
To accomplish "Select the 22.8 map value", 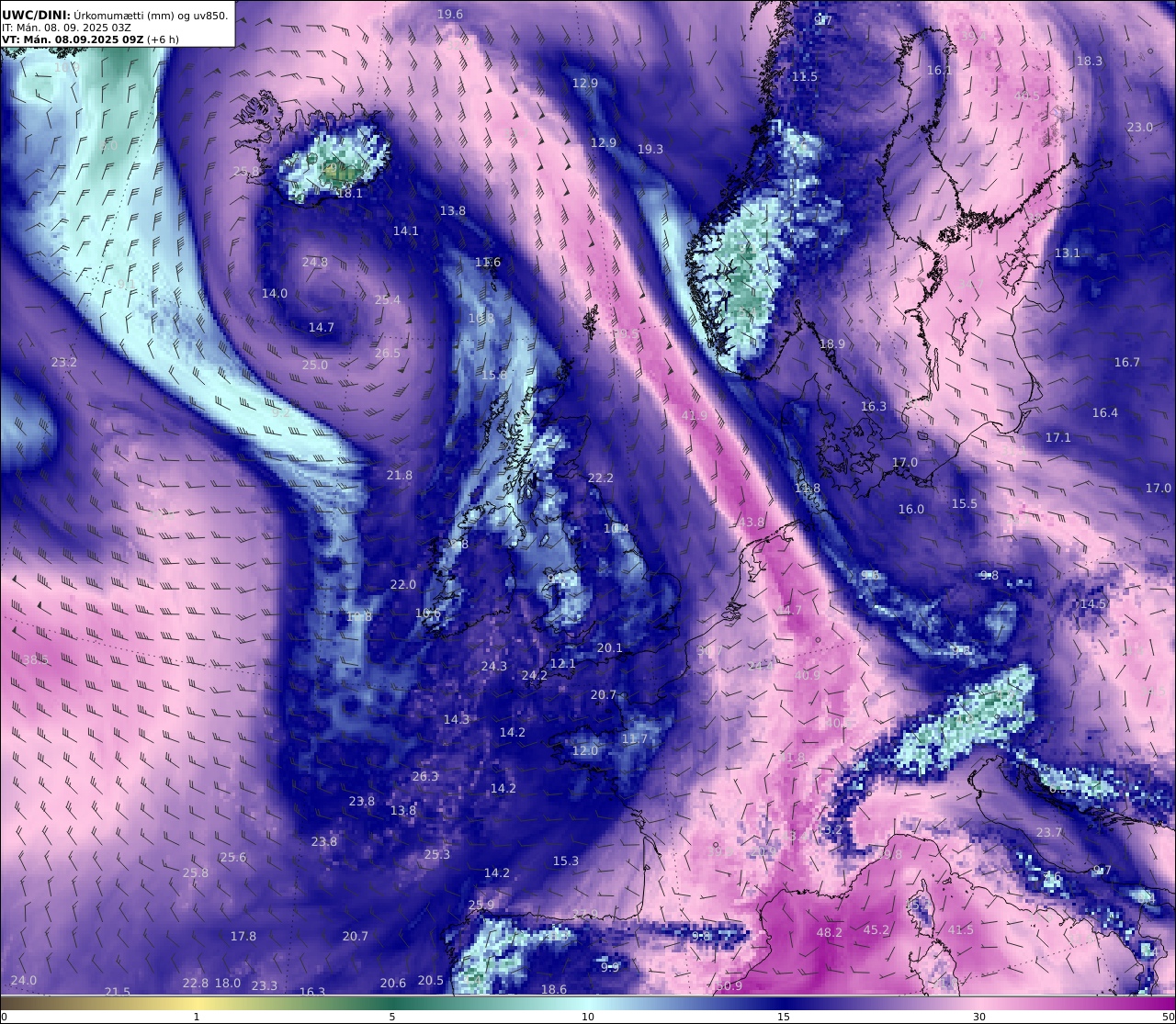I will 195,983.
